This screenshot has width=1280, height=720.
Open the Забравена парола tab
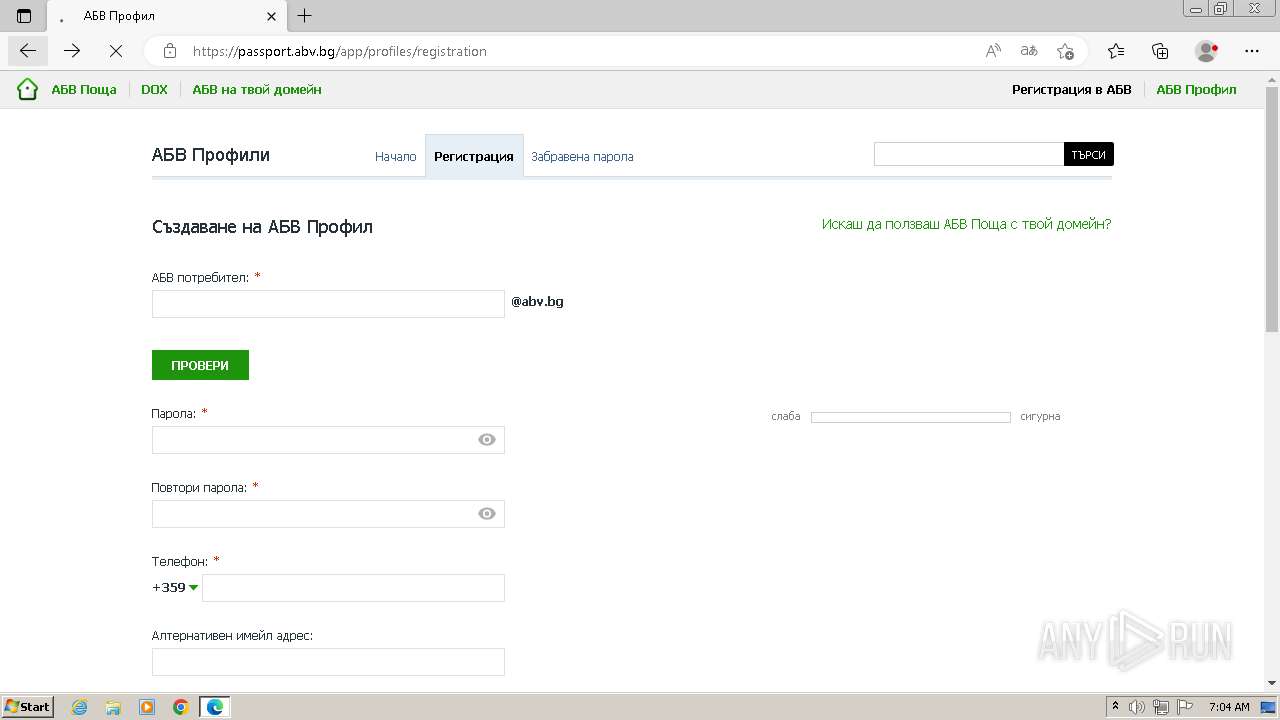click(582, 156)
